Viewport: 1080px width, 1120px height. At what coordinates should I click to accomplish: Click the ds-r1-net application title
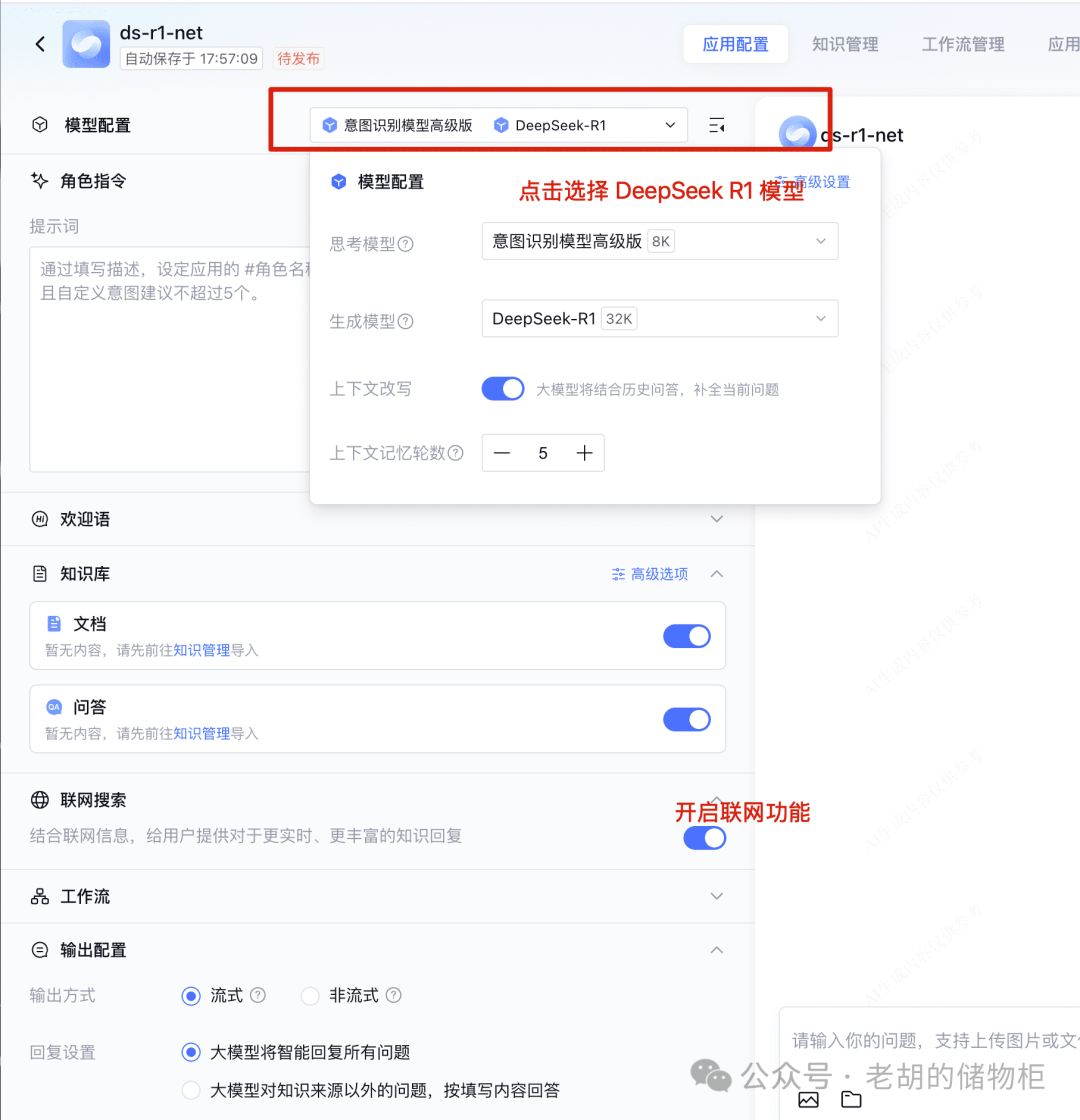coord(161,33)
